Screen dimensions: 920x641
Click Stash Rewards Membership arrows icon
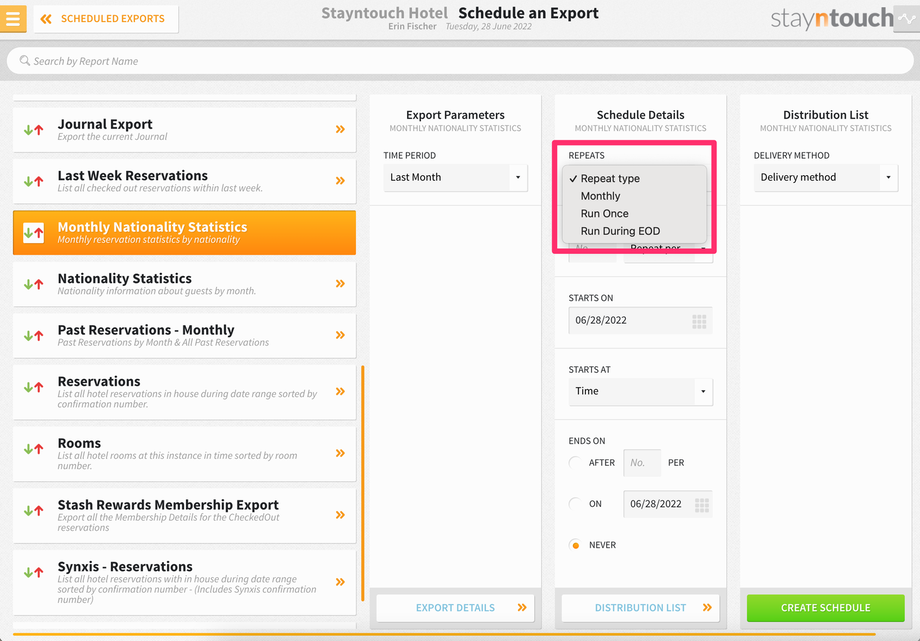33,511
